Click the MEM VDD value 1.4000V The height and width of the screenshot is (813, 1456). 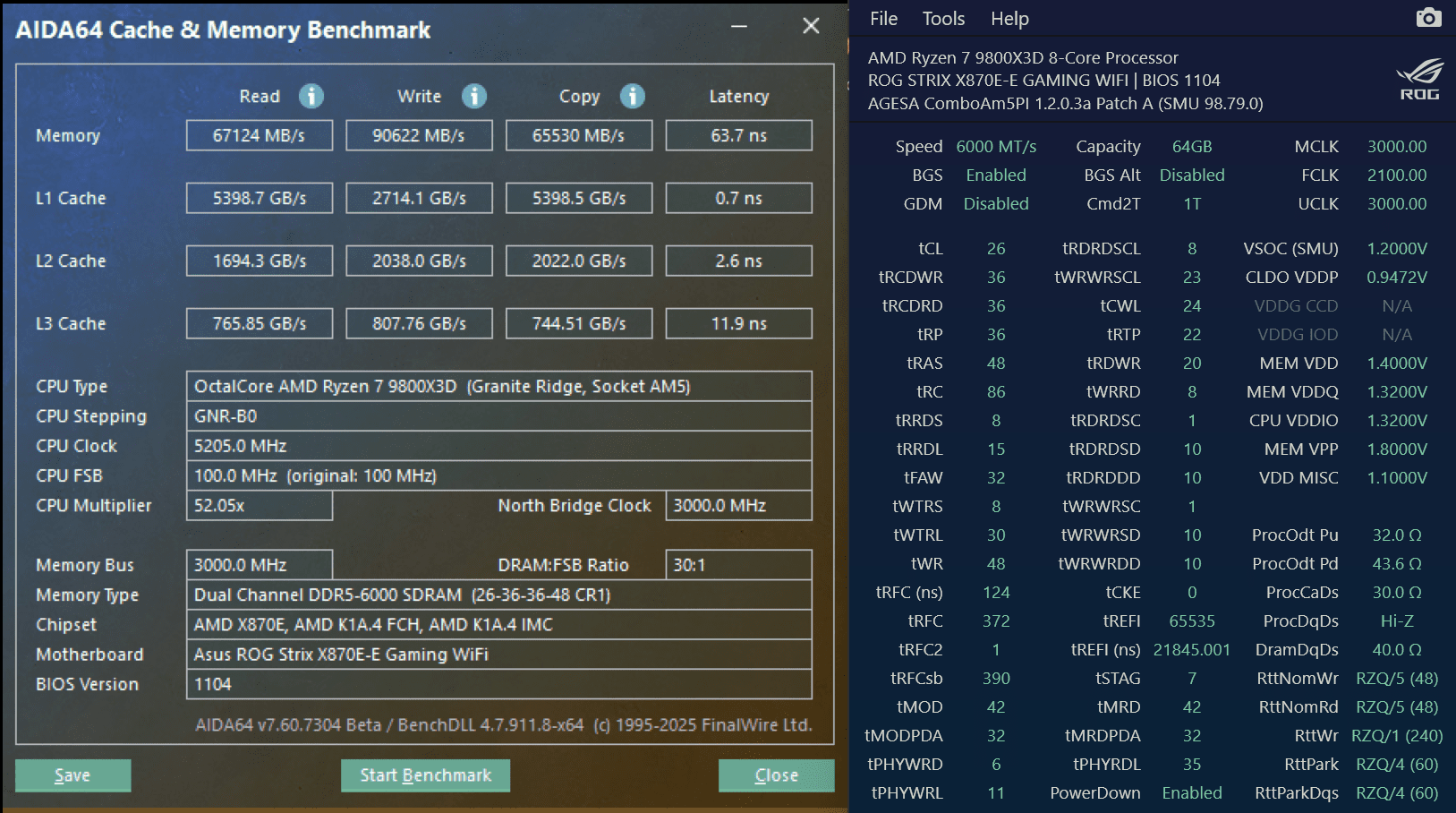(x=1397, y=364)
